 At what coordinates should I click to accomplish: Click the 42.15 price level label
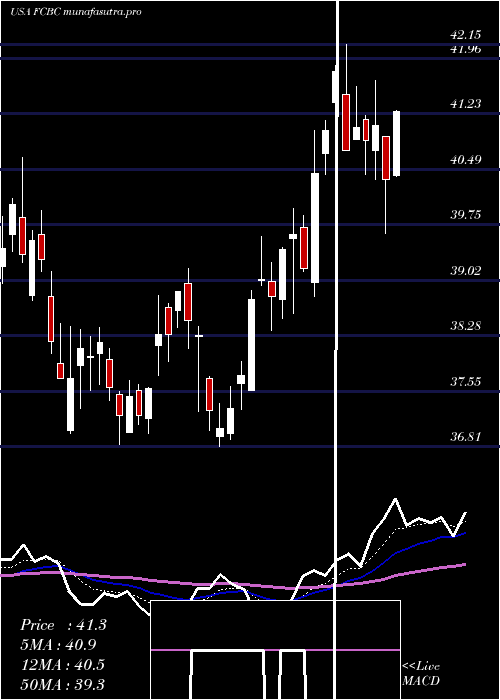tap(466, 35)
